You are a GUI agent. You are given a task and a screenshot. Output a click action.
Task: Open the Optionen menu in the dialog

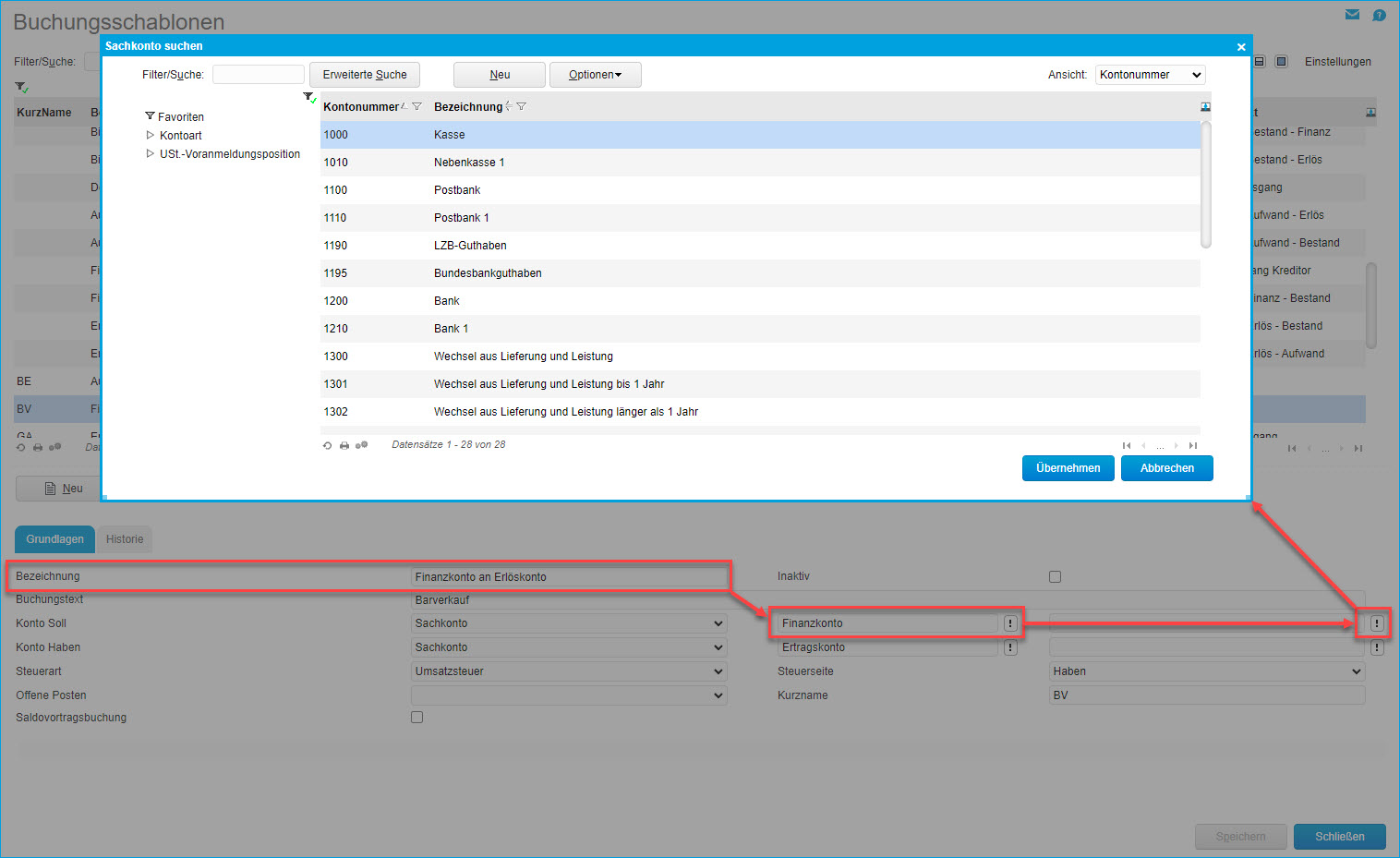click(x=595, y=75)
